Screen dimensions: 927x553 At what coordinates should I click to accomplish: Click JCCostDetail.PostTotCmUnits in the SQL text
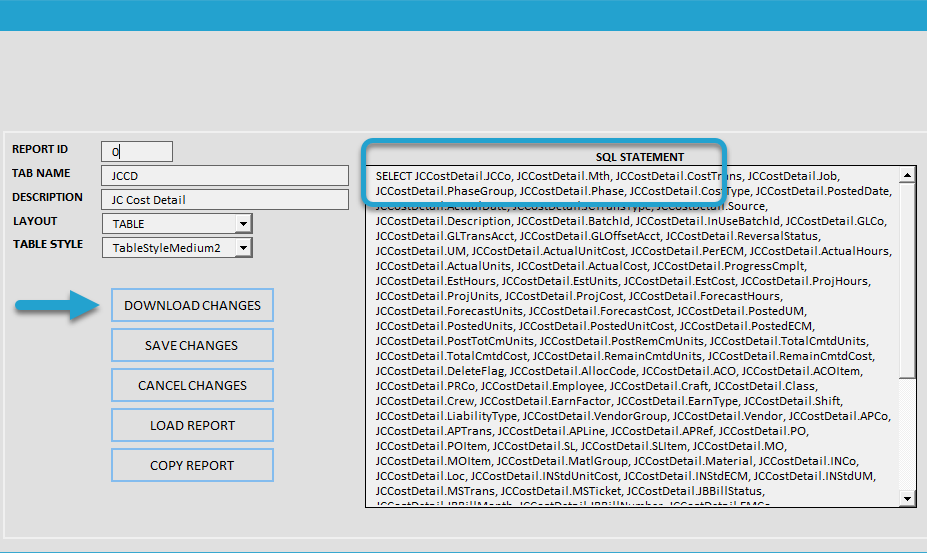(455, 341)
